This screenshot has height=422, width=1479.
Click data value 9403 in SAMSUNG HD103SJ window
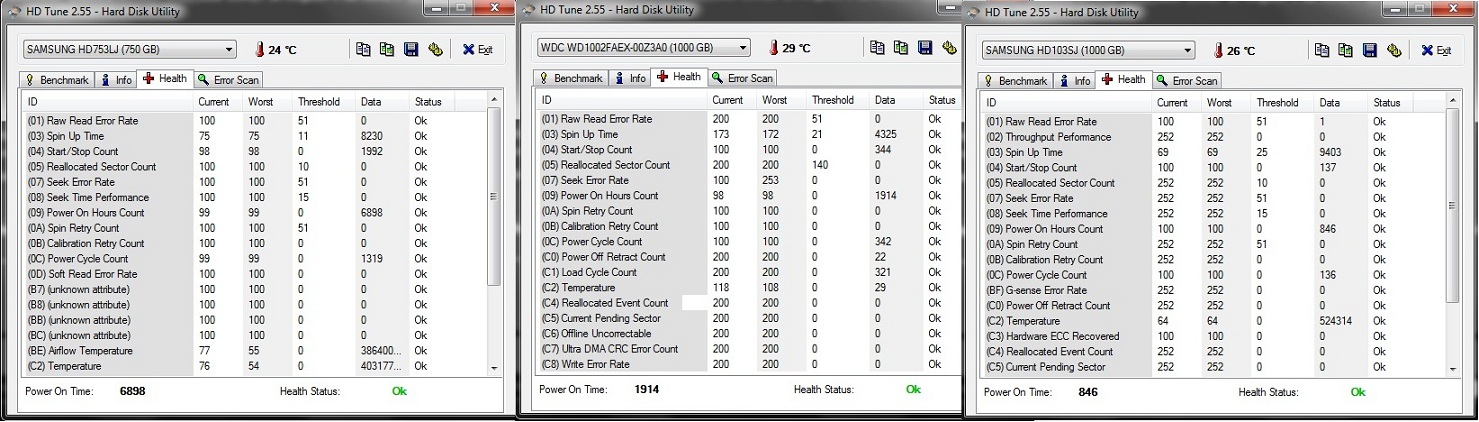[x=1331, y=152]
